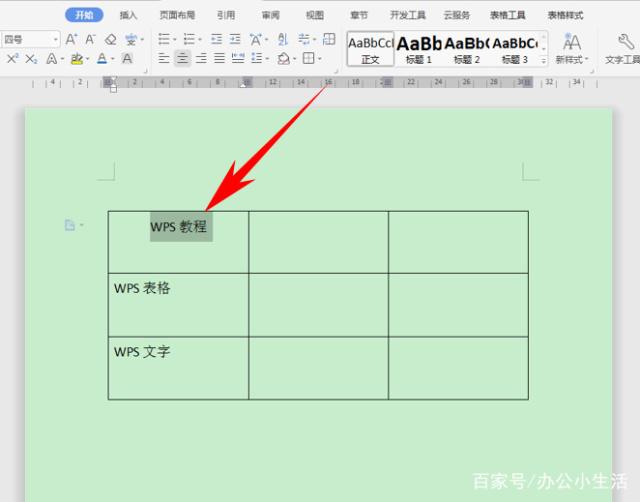Viewport: 640px width, 502px height.
Task: Open the 表格样式 tab
Action: pos(565,15)
